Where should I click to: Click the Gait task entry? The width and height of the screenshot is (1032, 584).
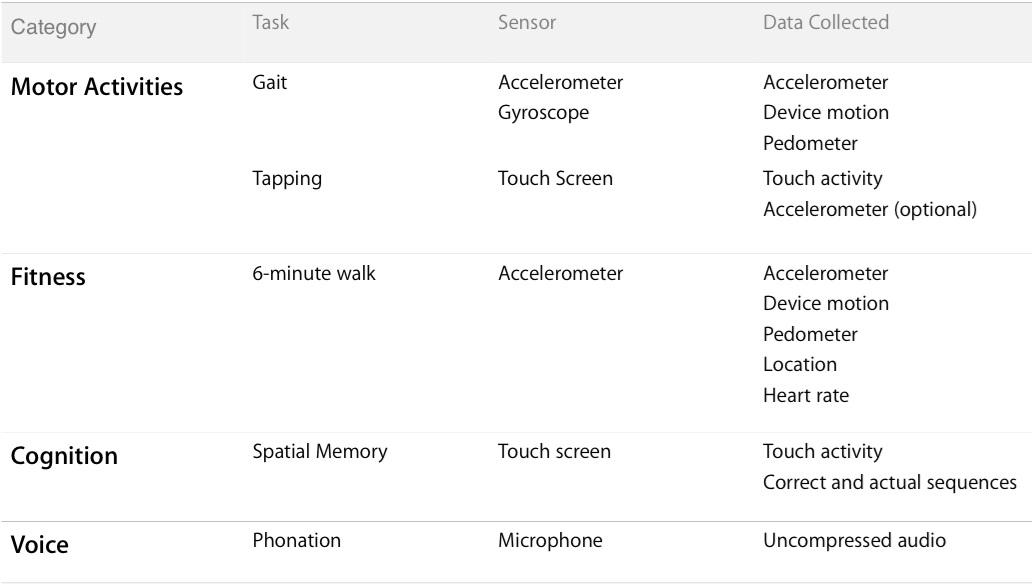coord(269,82)
